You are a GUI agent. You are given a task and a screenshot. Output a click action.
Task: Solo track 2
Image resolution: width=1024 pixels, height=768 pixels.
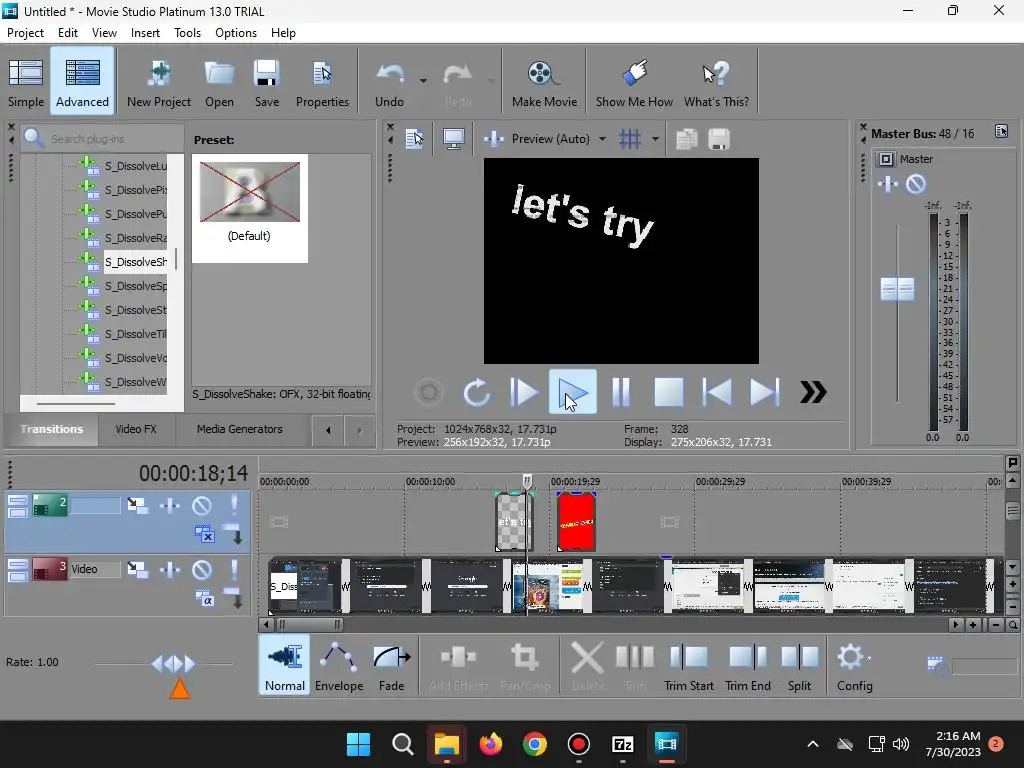[x=234, y=505]
